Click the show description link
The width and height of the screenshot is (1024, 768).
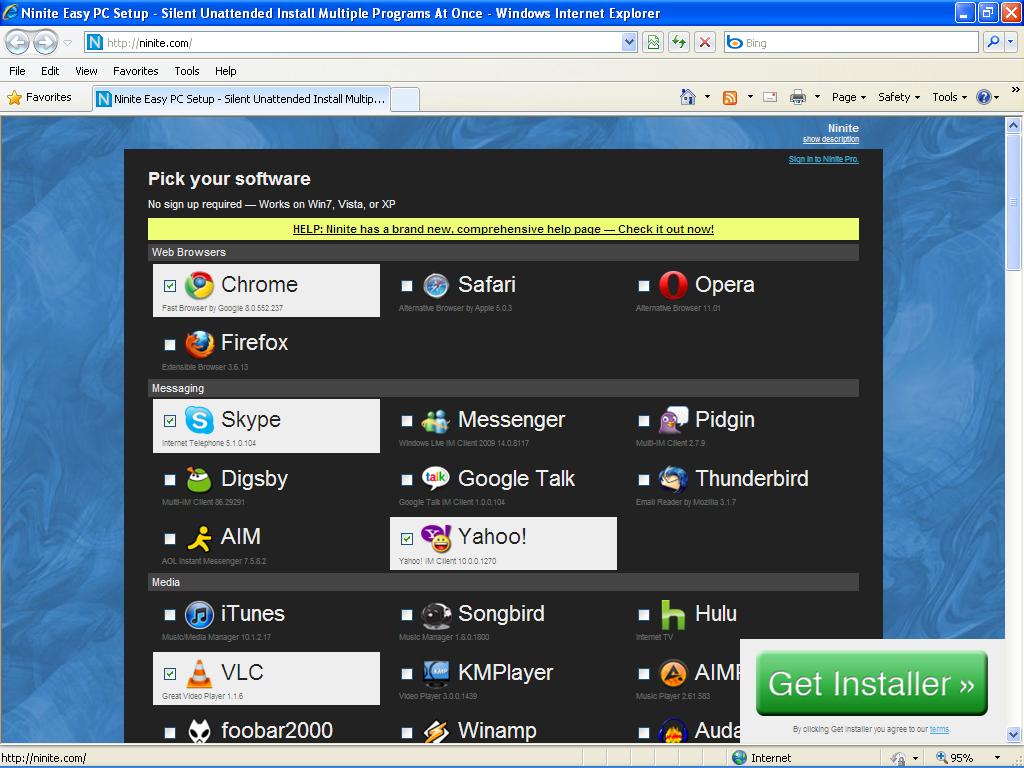point(831,139)
